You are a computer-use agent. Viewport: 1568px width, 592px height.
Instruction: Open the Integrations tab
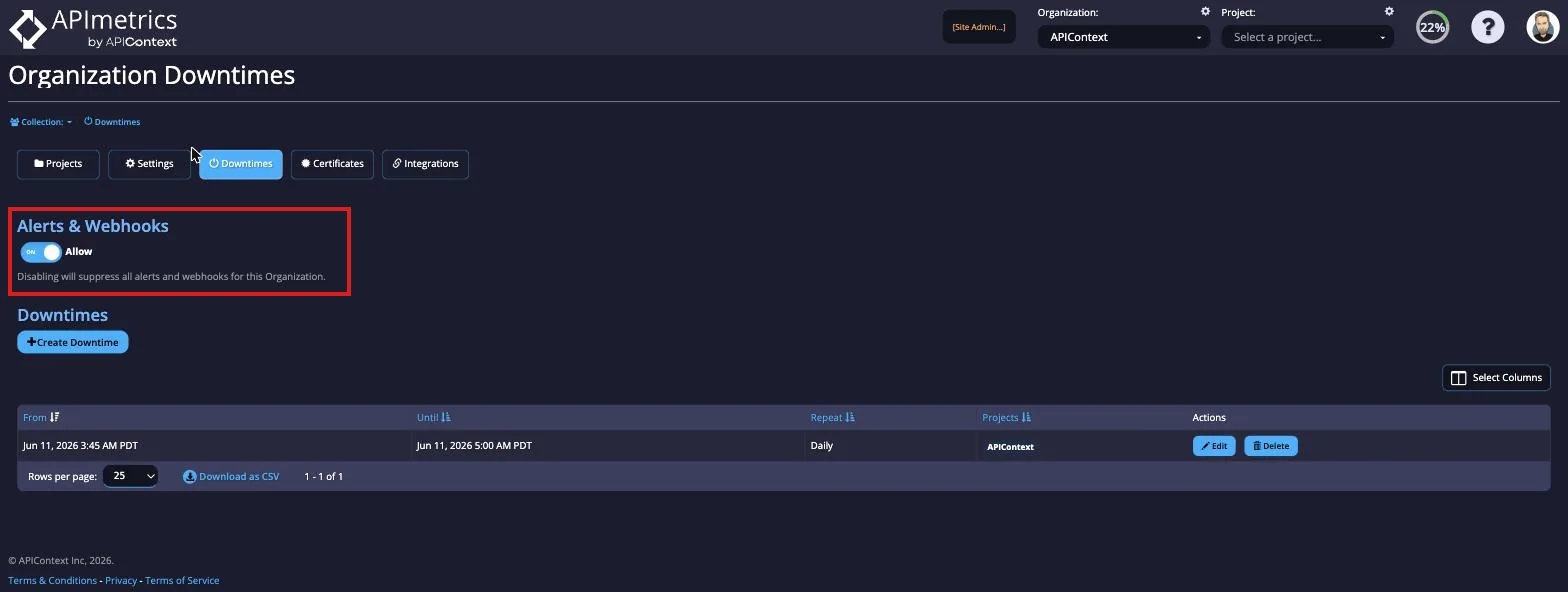point(425,164)
